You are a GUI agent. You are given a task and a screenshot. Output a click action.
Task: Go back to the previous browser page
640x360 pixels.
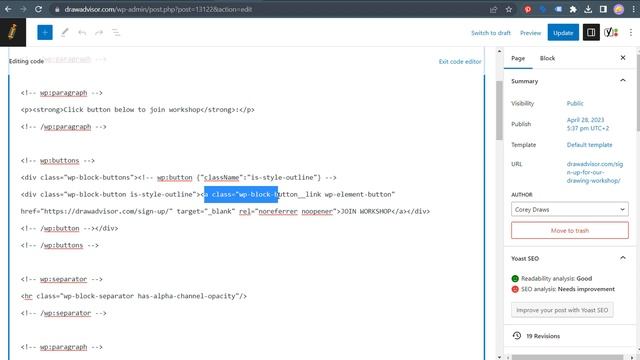tap(8, 9)
